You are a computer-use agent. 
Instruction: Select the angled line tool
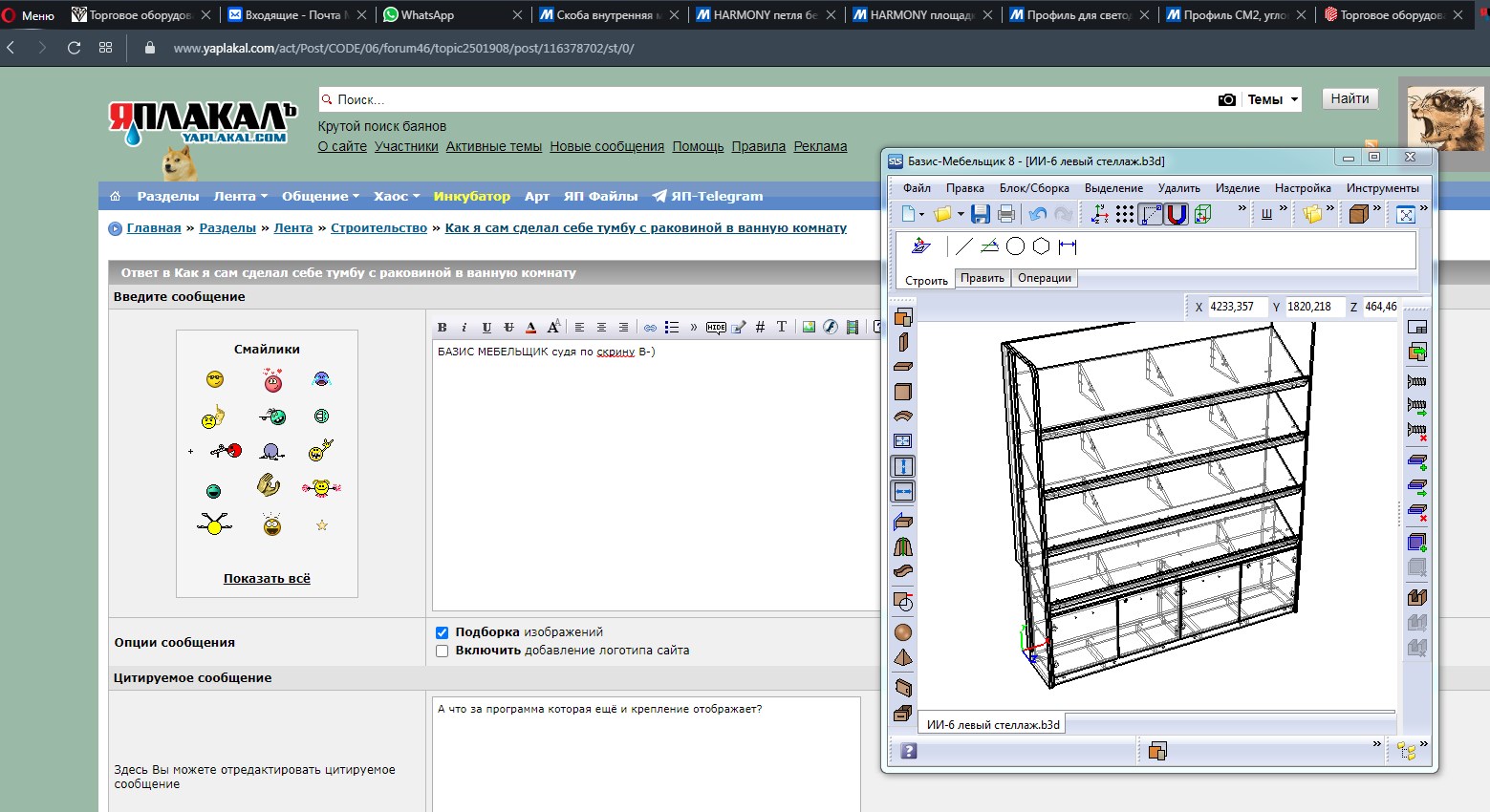[989, 246]
